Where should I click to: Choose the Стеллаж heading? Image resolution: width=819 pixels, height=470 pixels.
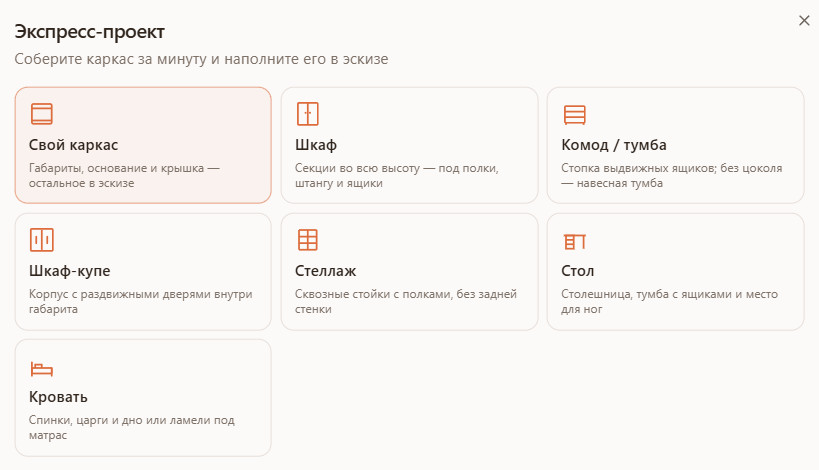point(325,271)
